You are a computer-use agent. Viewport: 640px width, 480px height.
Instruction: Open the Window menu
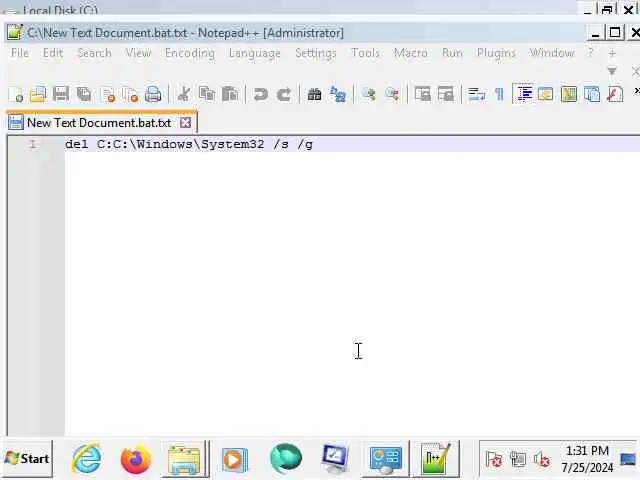pyautogui.click(x=552, y=53)
